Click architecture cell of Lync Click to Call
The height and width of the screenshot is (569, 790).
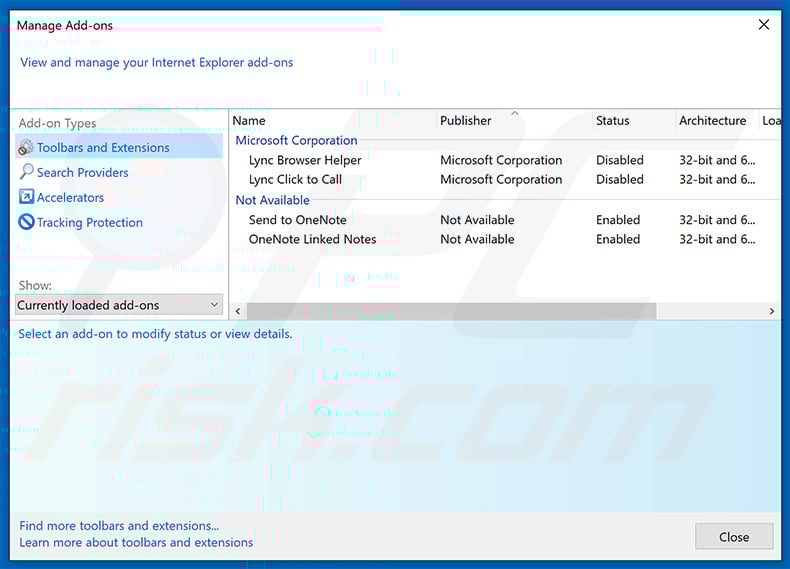(717, 179)
